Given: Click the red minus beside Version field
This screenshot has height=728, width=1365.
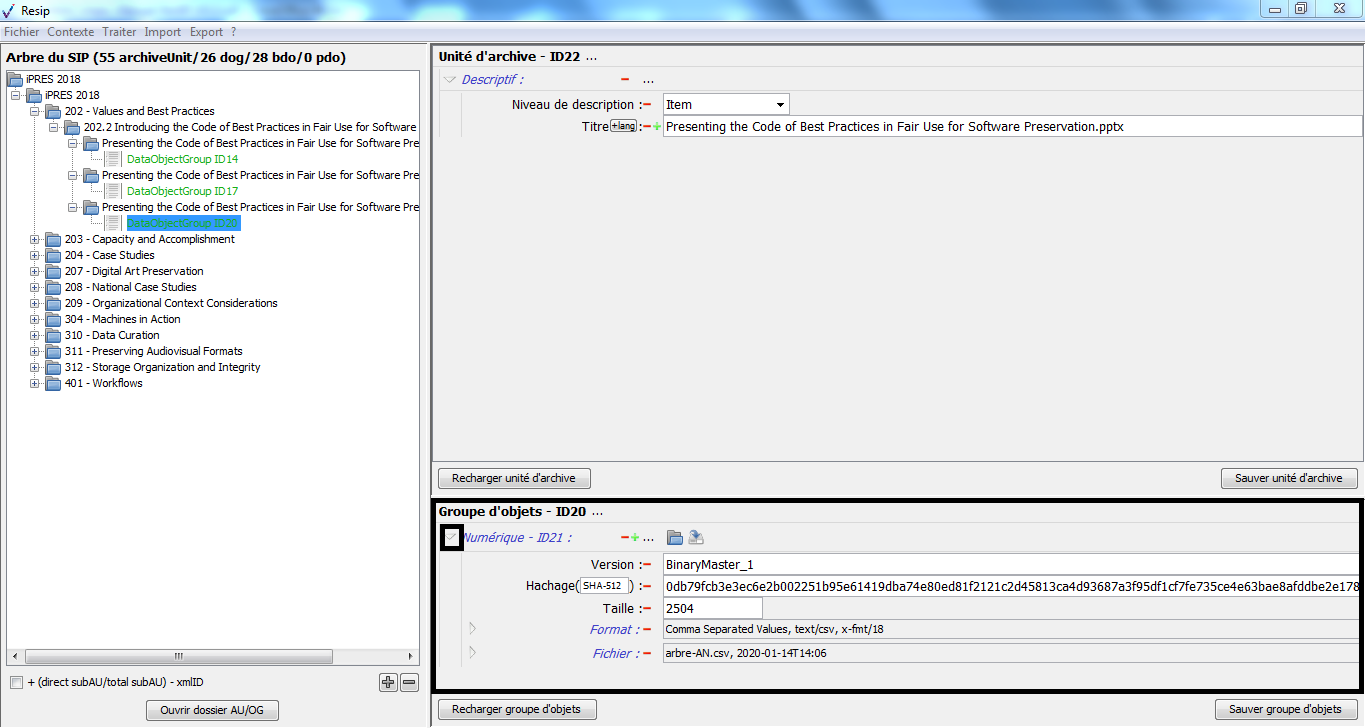Looking at the screenshot, I should (x=646, y=565).
